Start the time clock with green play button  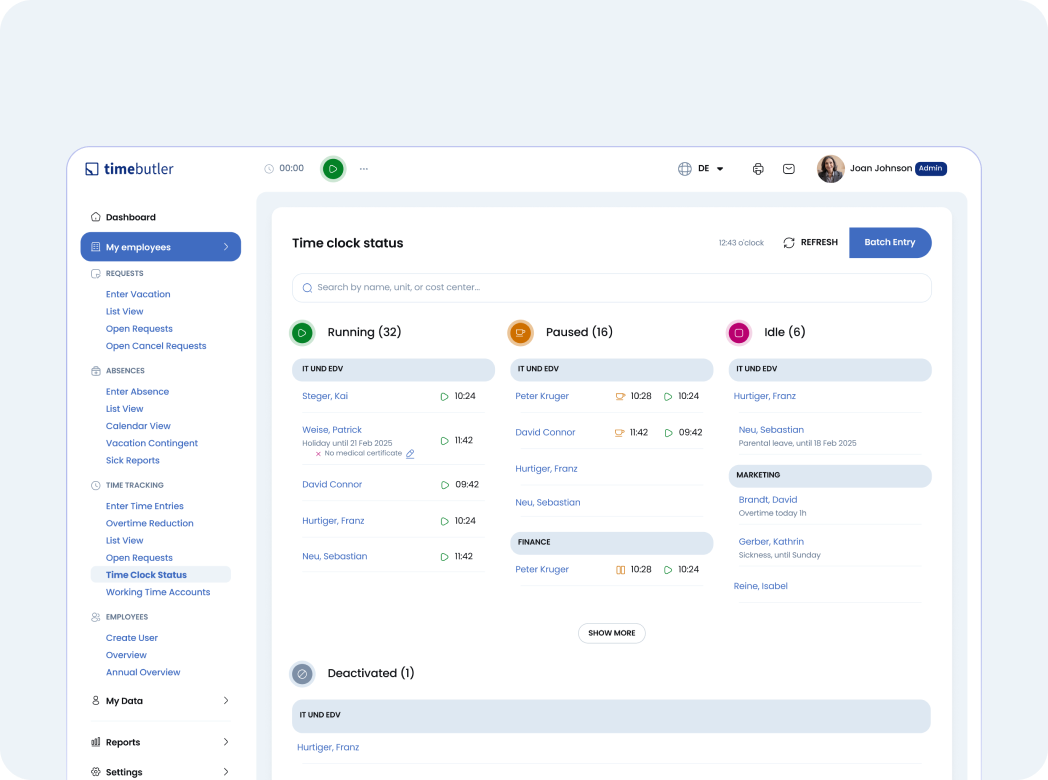click(x=333, y=169)
